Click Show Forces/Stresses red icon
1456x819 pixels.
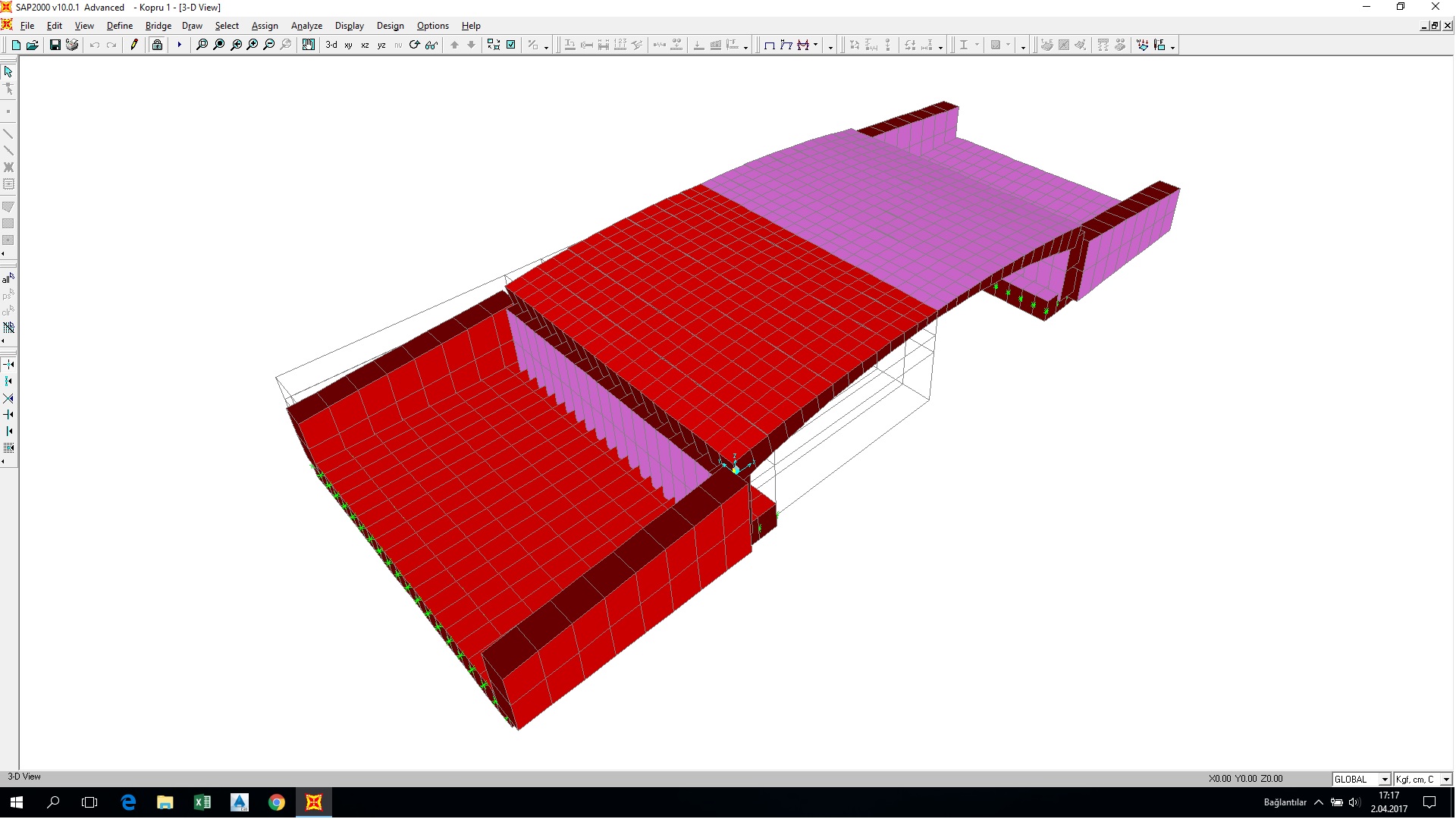coord(803,45)
